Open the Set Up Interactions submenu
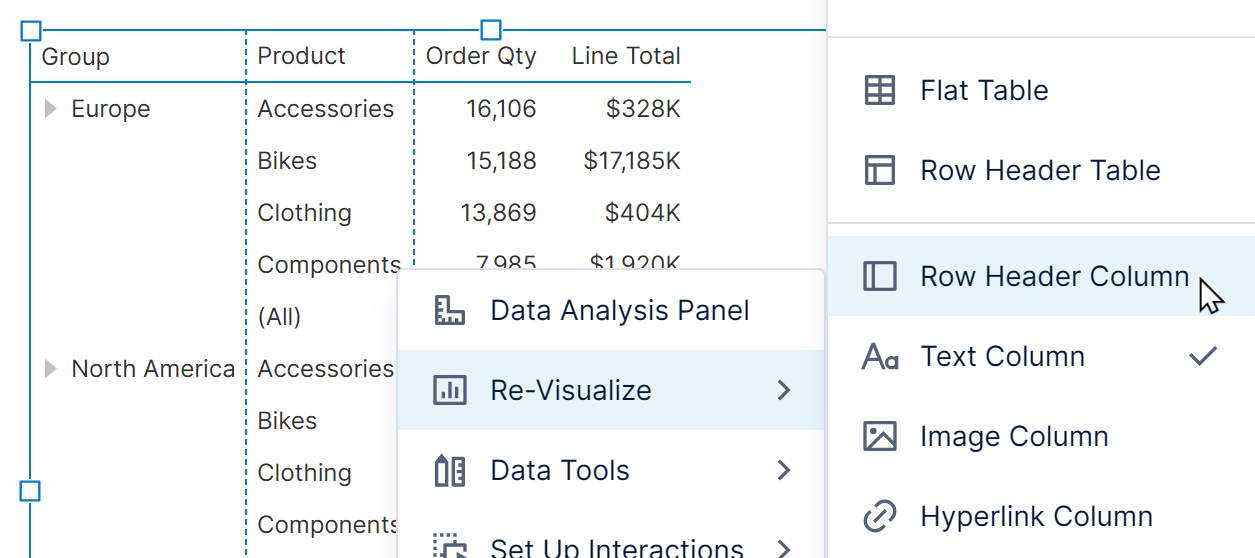The height and width of the screenshot is (558, 1255). point(784,547)
